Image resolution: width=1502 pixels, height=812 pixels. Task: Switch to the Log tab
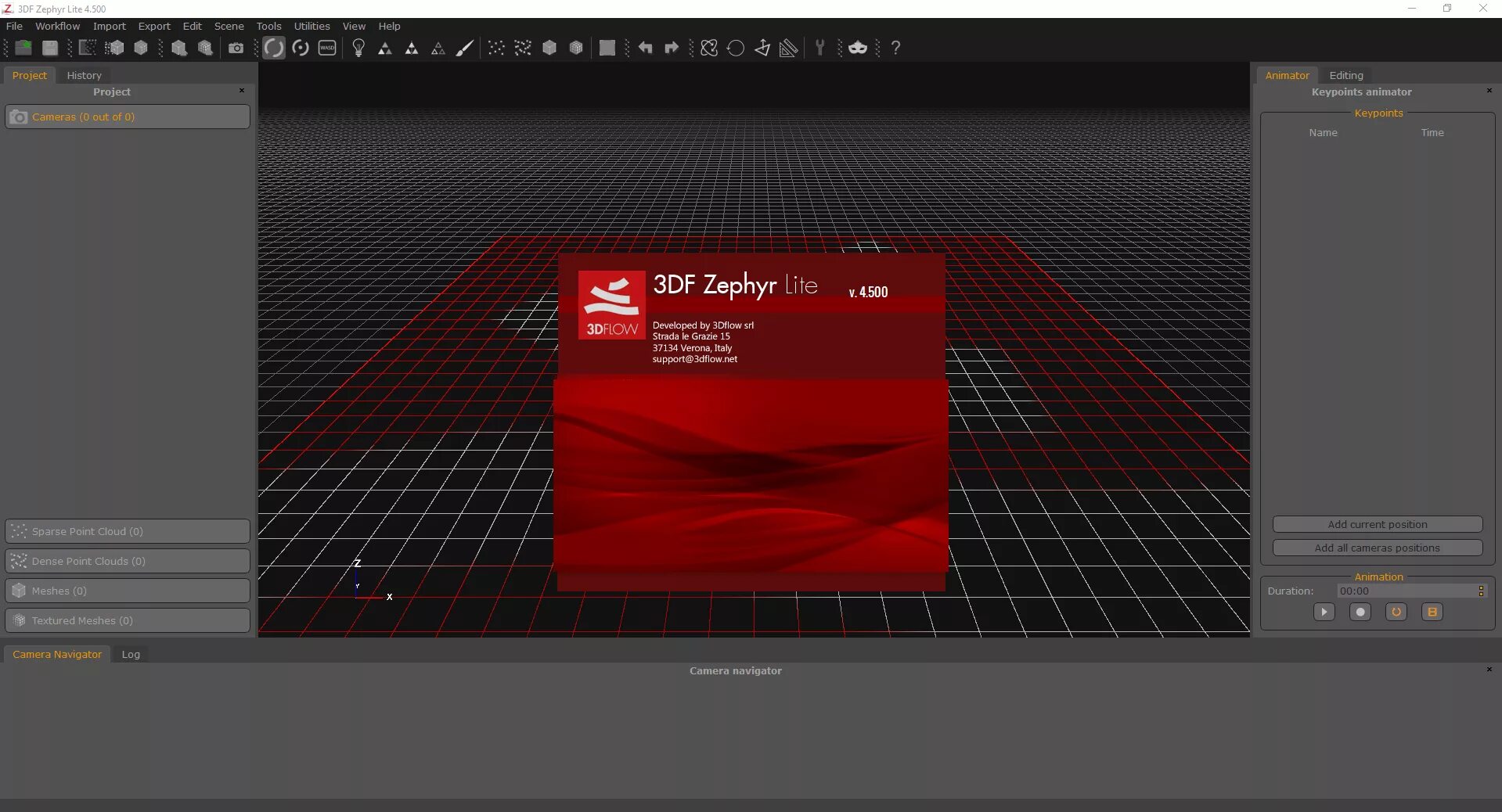click(131, 654)
